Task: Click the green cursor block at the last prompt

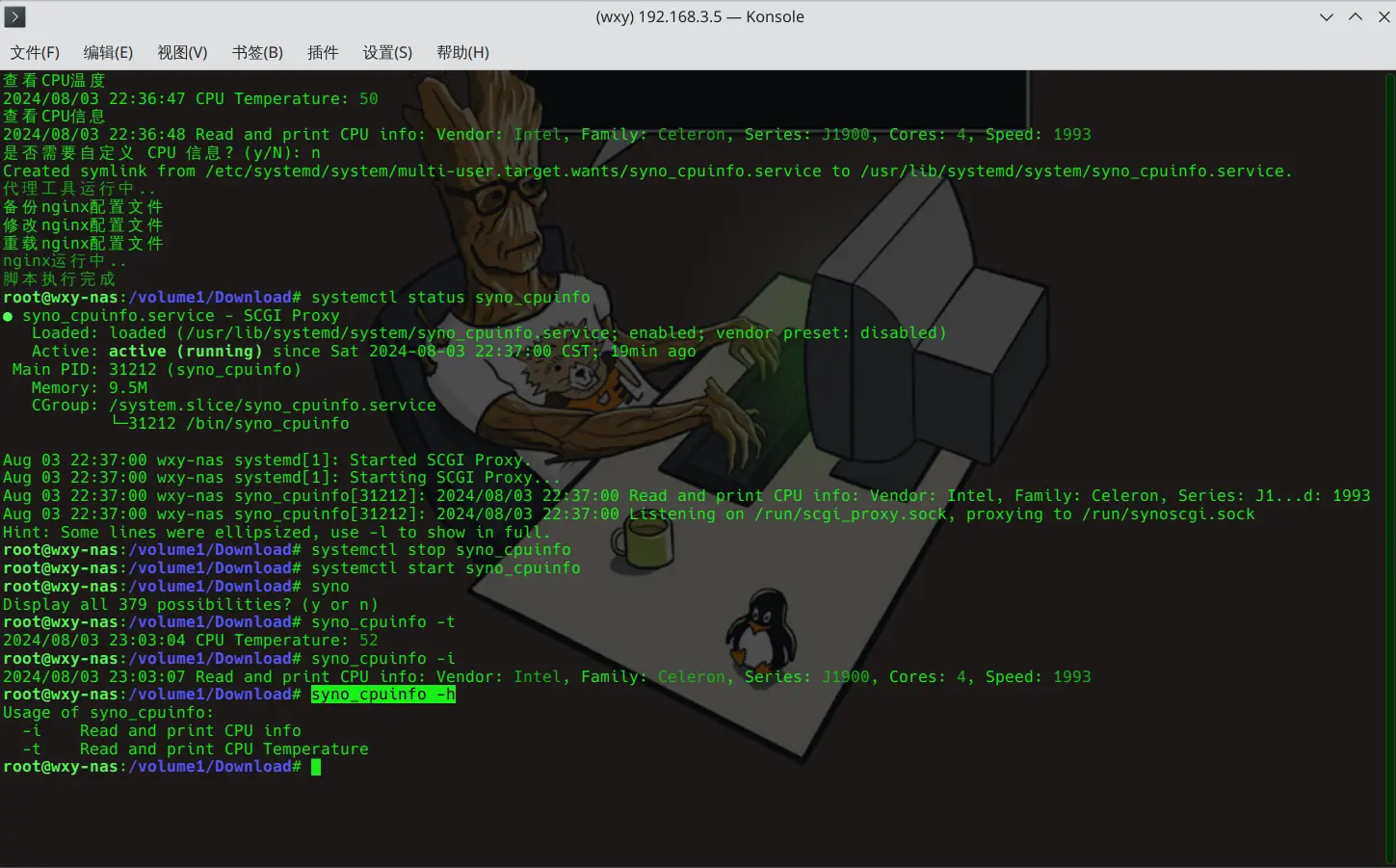Action: [x=316, y=767]
